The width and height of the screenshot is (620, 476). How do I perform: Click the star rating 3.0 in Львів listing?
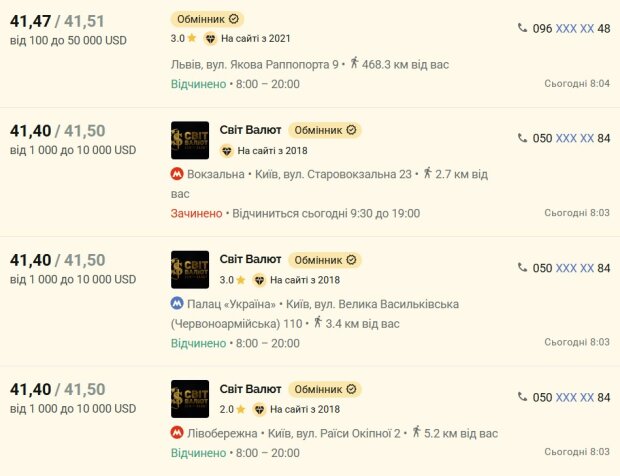click(183, 38)
